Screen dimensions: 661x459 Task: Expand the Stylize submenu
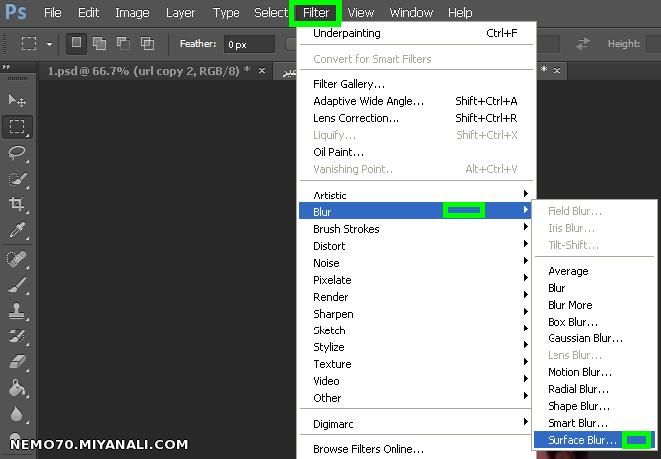[415, 347]
